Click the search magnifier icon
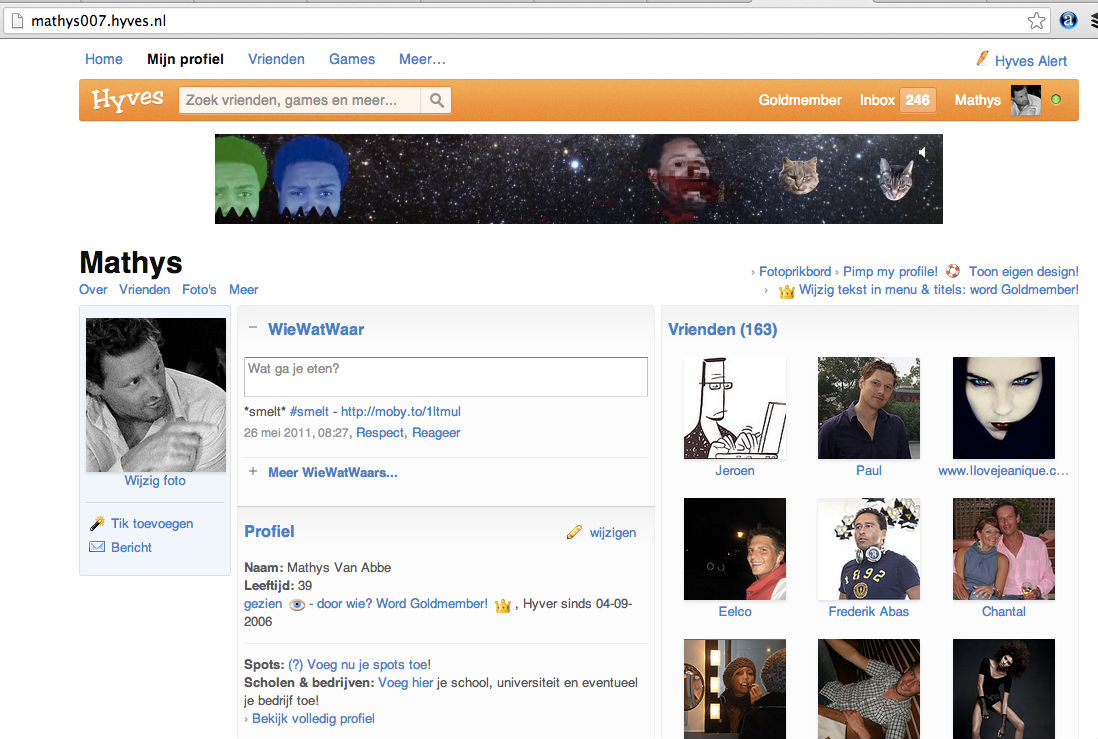The width and height of the screenshot is (1098, 739). (437, 100)
